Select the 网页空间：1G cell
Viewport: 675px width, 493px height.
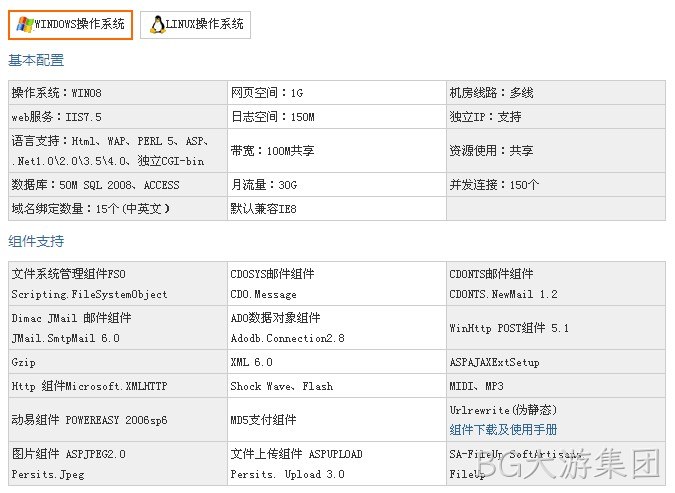[337, 93]
